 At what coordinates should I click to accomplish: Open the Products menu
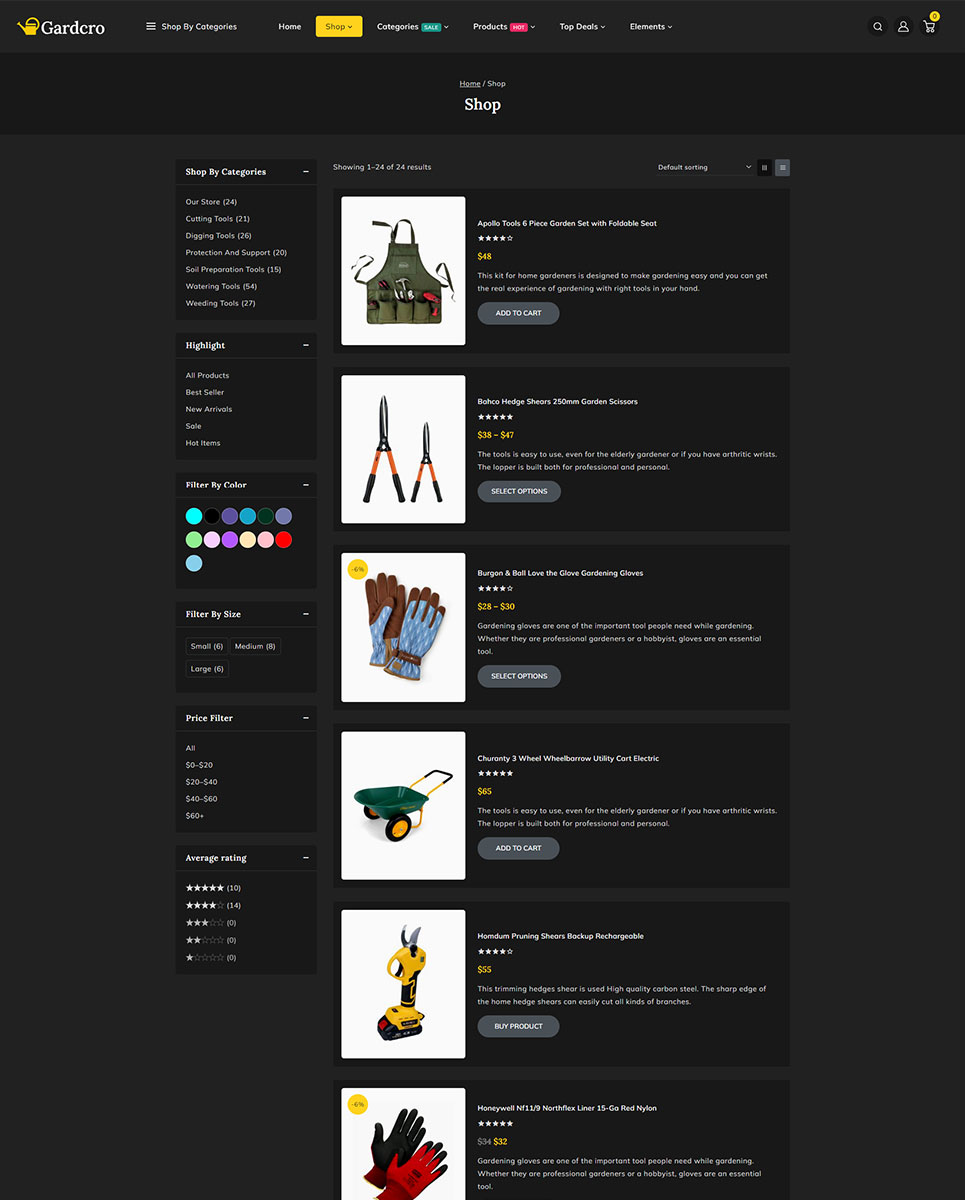(x=504, y=27)
